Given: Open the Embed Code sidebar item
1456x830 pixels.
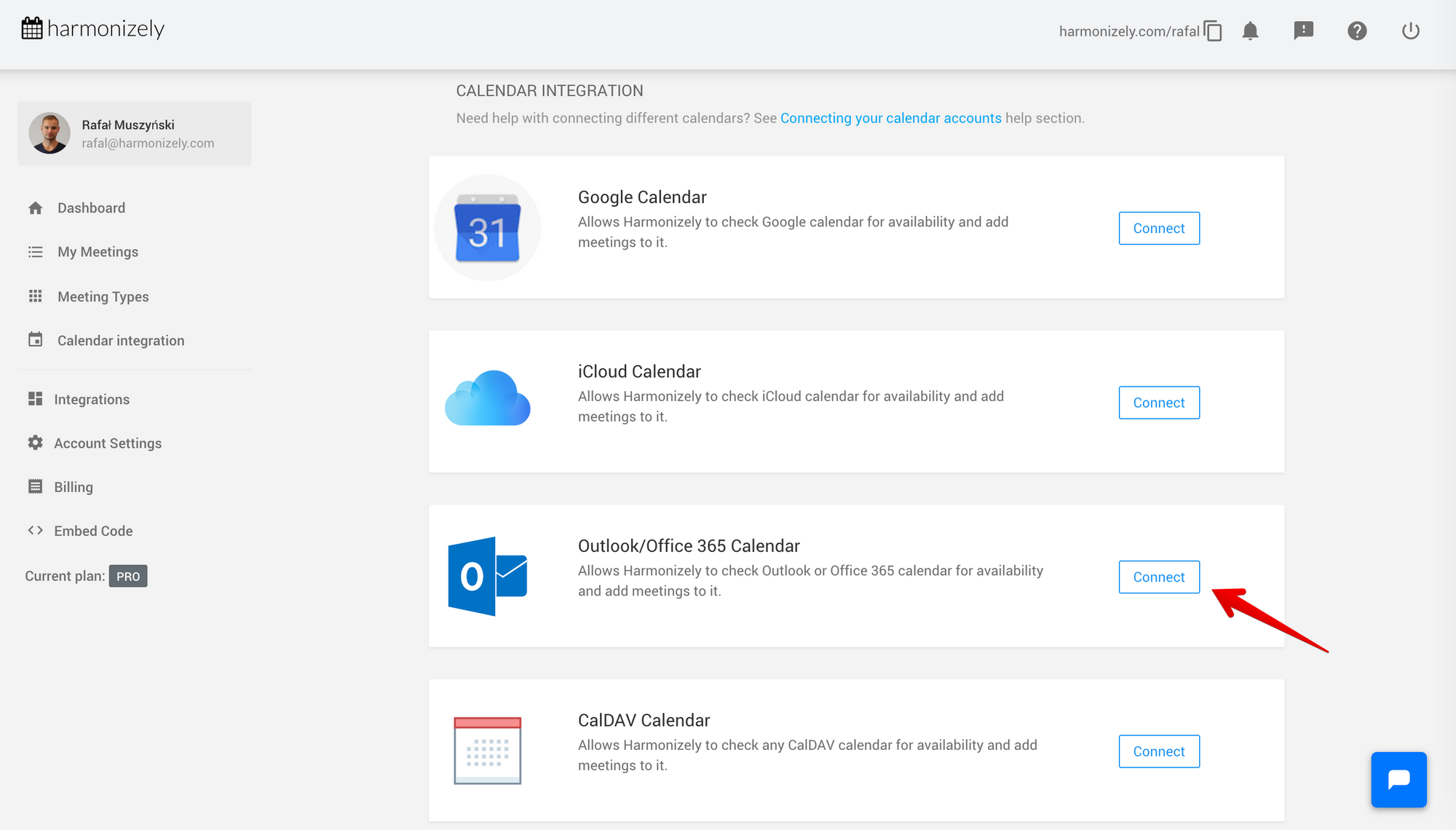Looking at the screenshot, I should (93, 531).
